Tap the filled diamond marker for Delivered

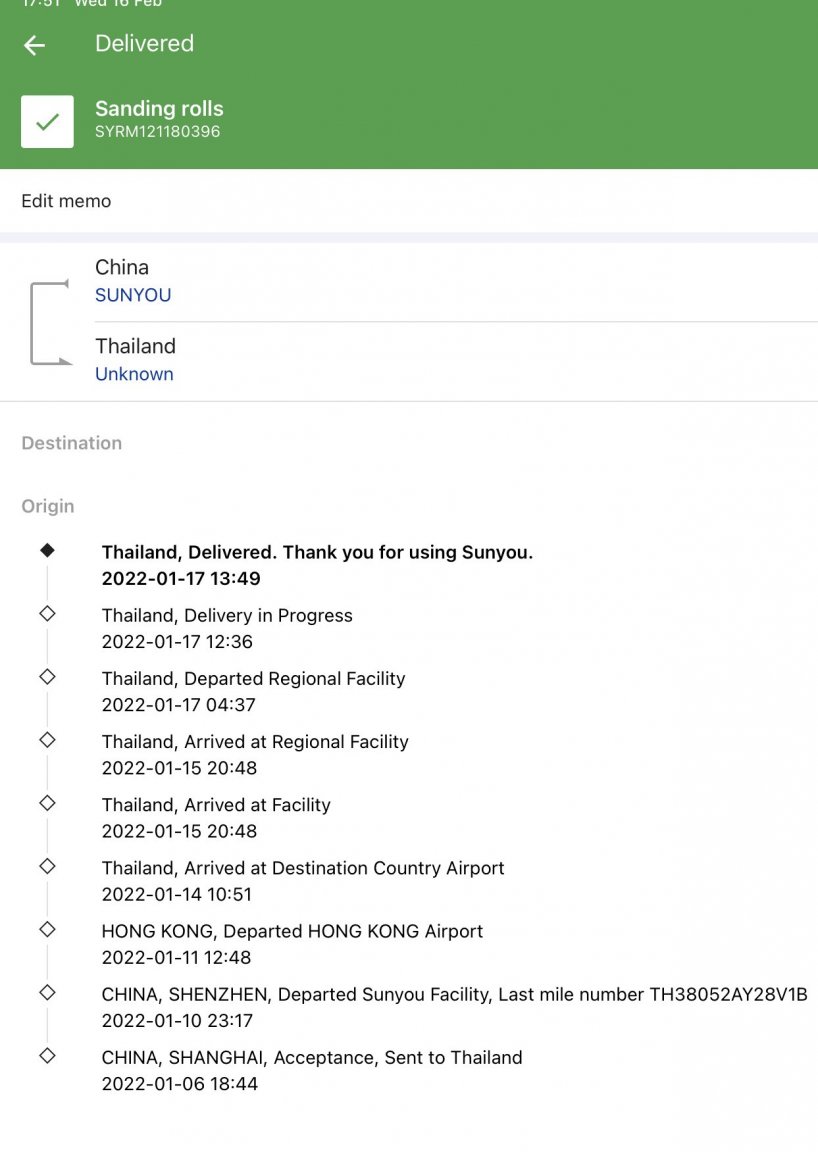47,550
